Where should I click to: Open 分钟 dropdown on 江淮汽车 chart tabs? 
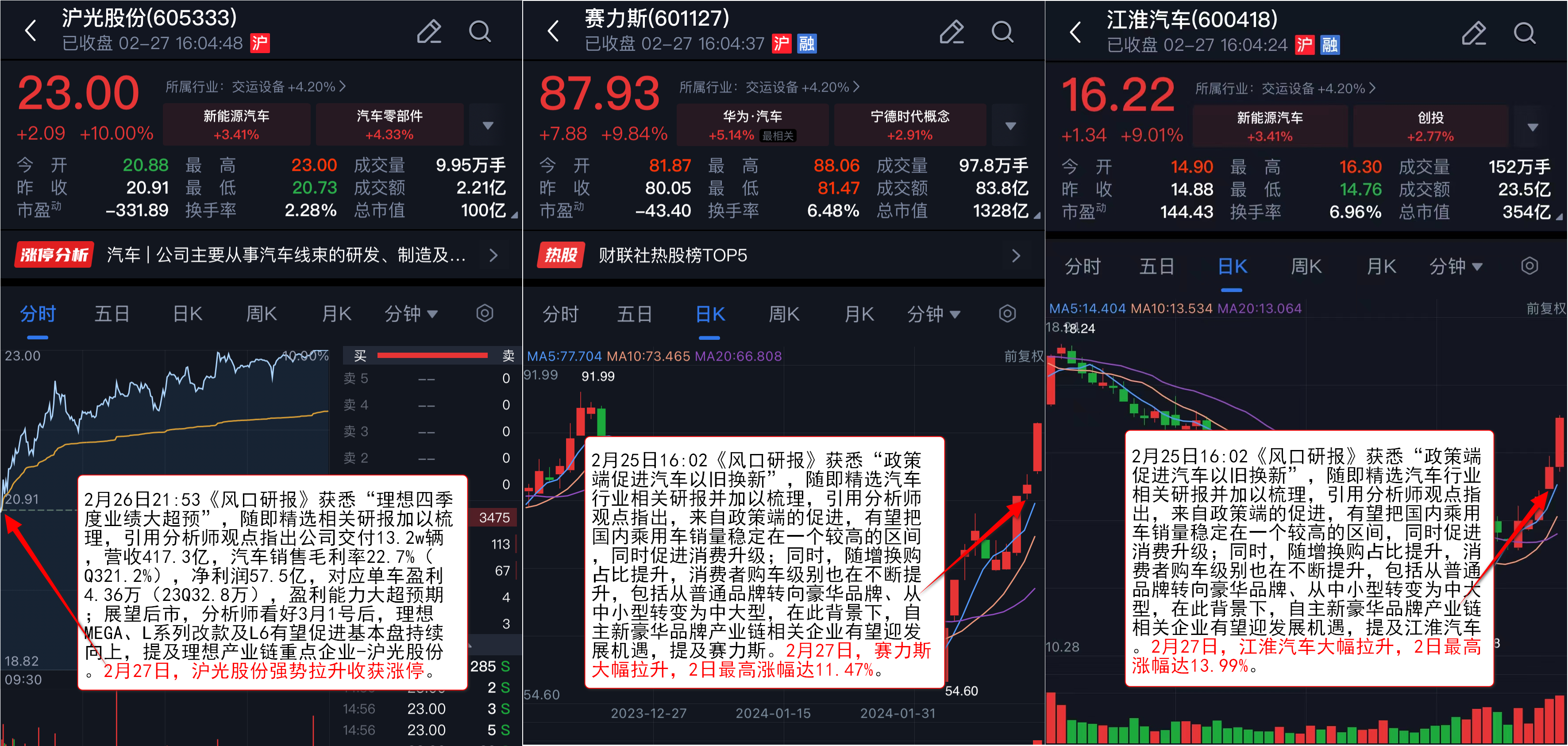(x=1456, y=266)
